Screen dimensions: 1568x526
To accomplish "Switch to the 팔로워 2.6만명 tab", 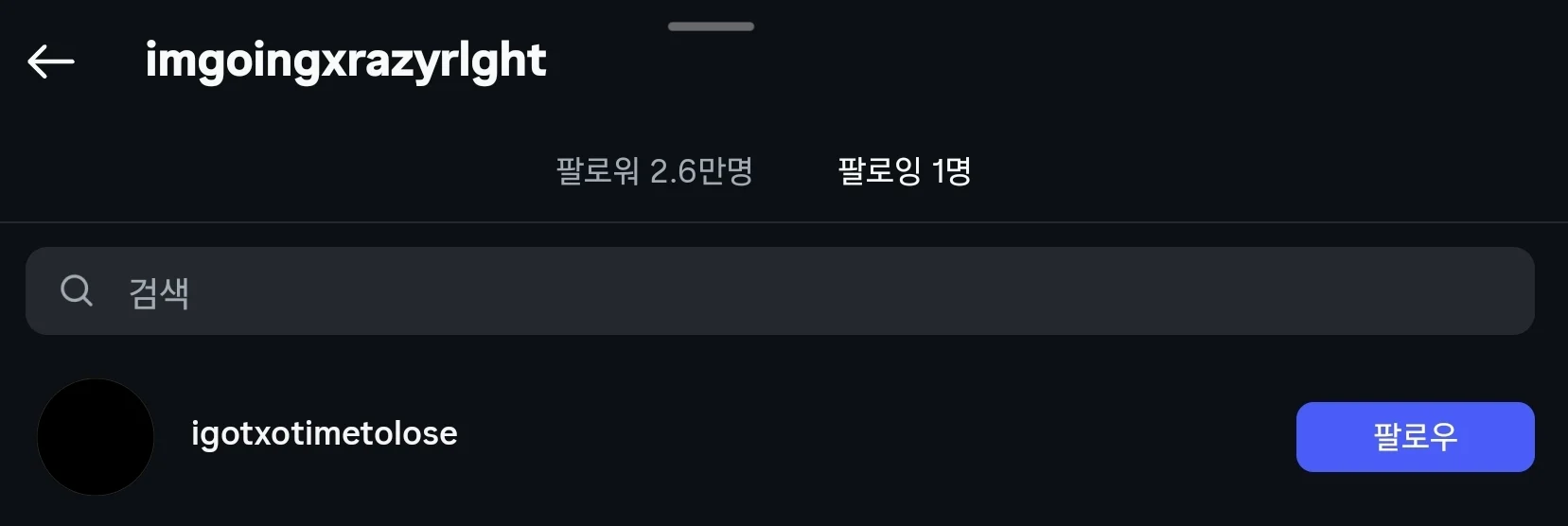I will [654, 171].
